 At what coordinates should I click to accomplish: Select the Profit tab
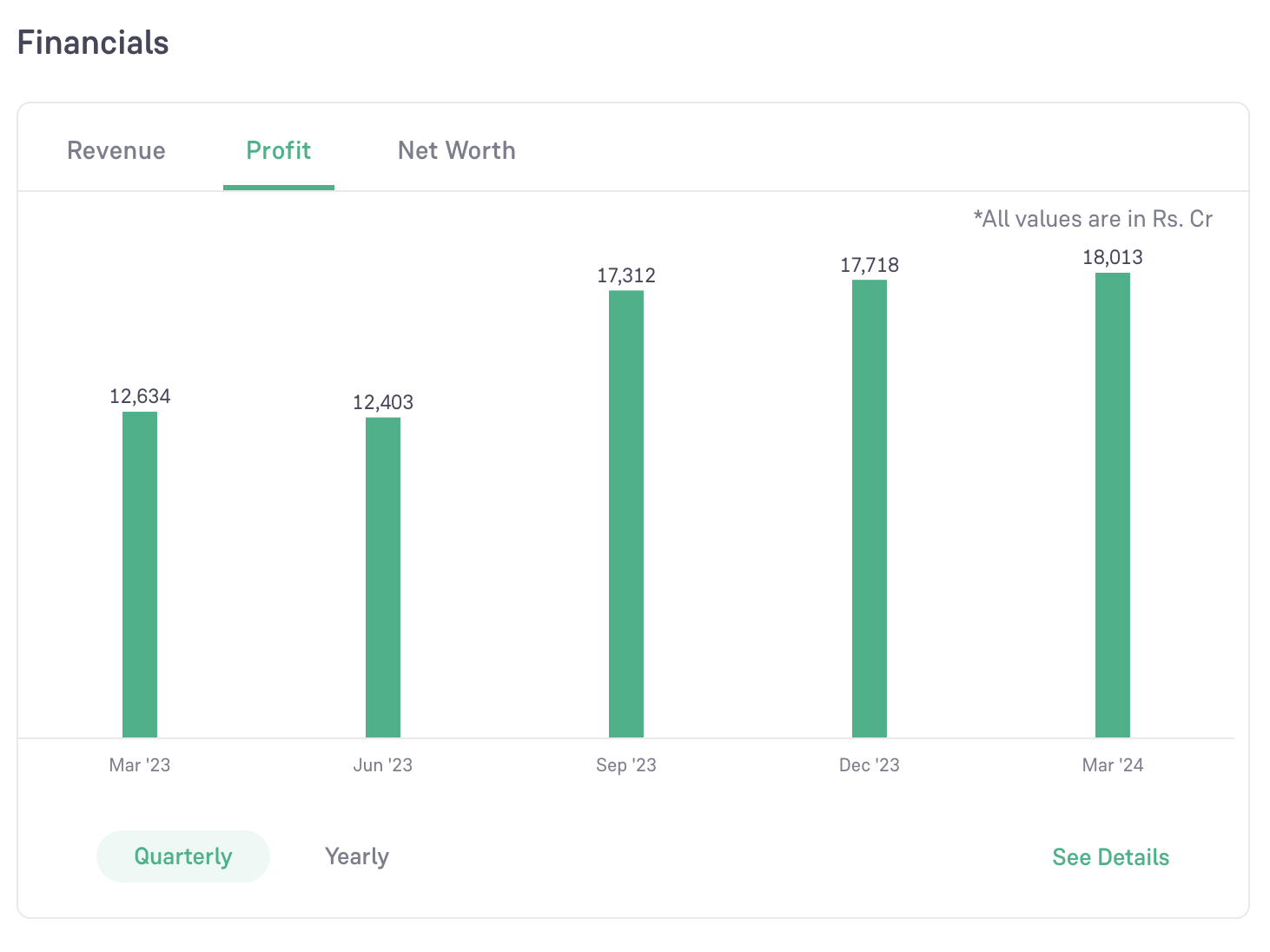tap(279, 150)
